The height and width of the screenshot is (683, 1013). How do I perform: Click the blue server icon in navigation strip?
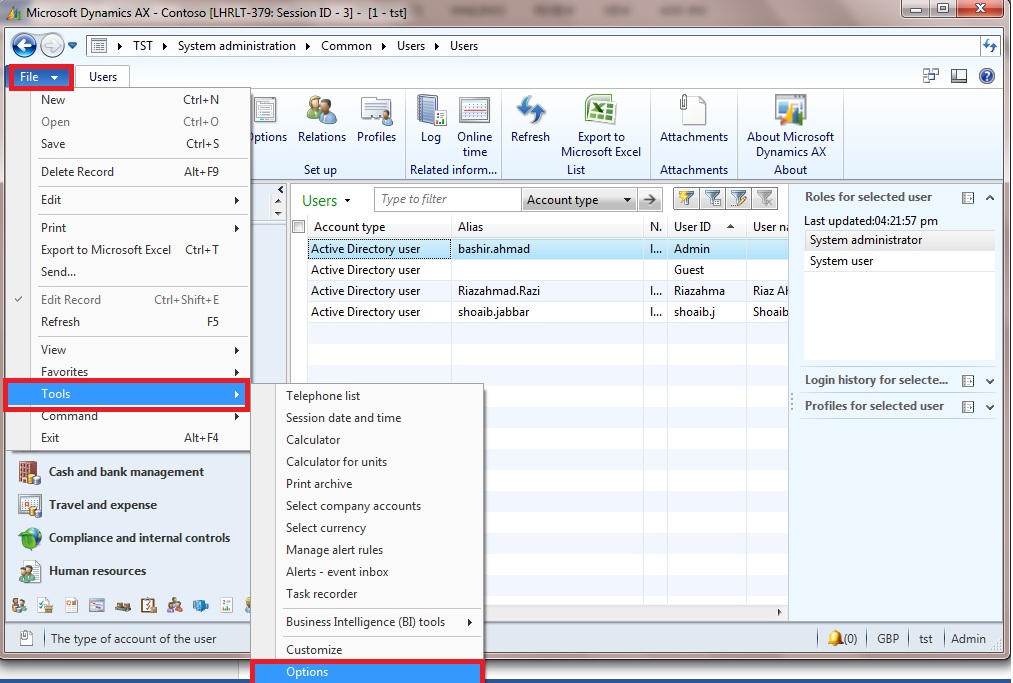(200, 605)
